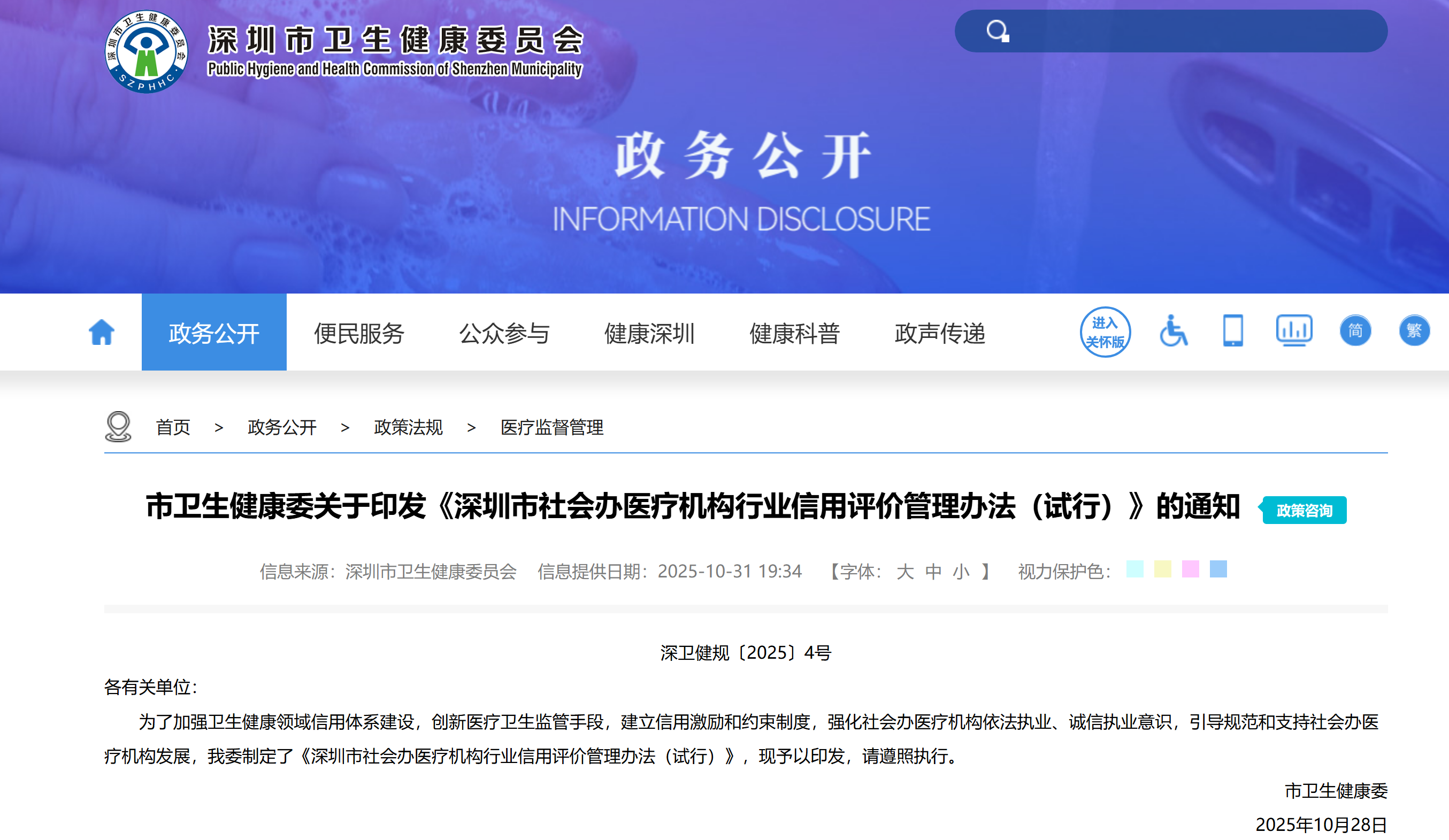Open the 便民服务 menu
Image resolution: width=1449 pixels, height=840 pixels.
[359, 334]
